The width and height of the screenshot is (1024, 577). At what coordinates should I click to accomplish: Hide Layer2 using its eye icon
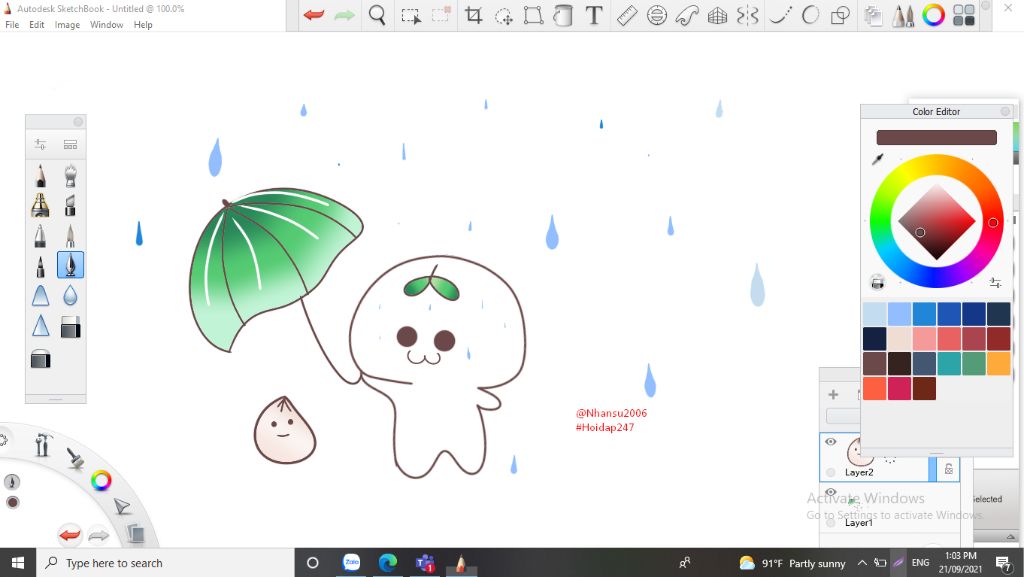click(830, 442)
